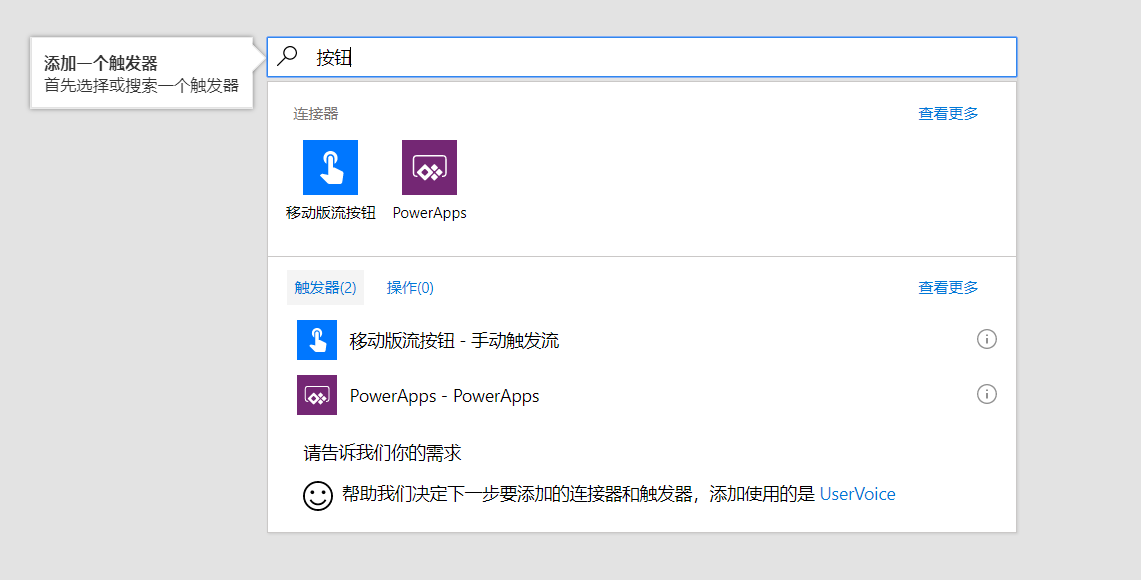
Task: Click the magnifier search icon
Action: (288, 57)
